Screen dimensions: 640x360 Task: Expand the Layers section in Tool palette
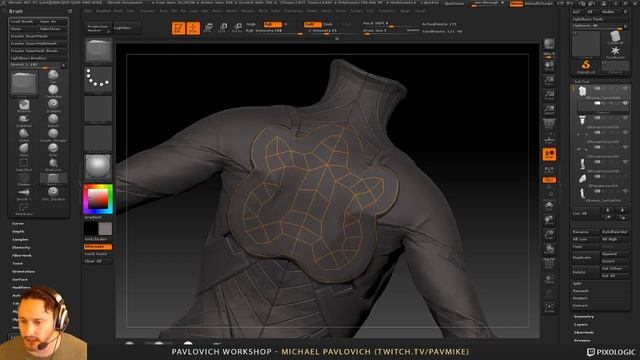581,324
